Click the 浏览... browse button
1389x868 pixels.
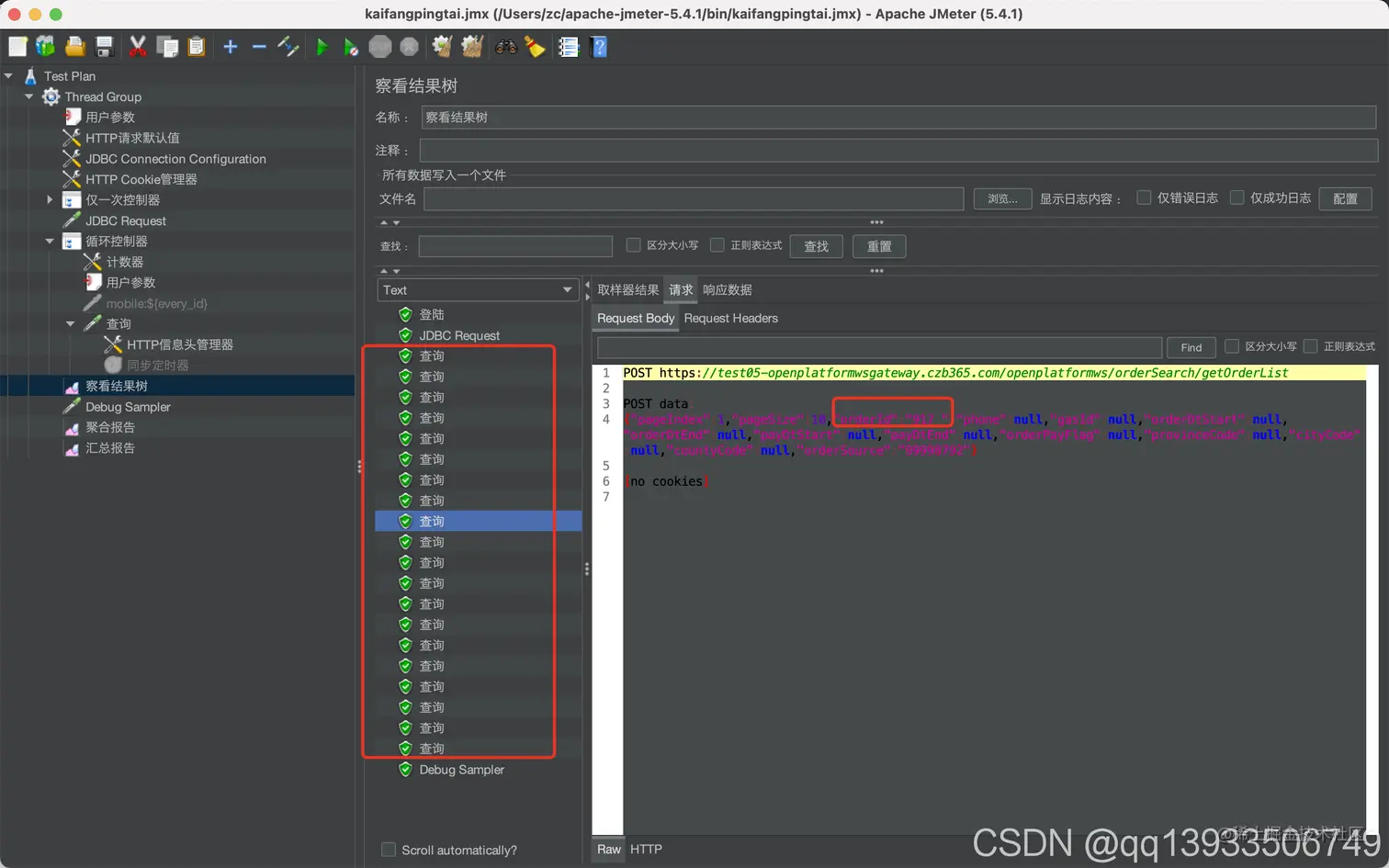1002,198
